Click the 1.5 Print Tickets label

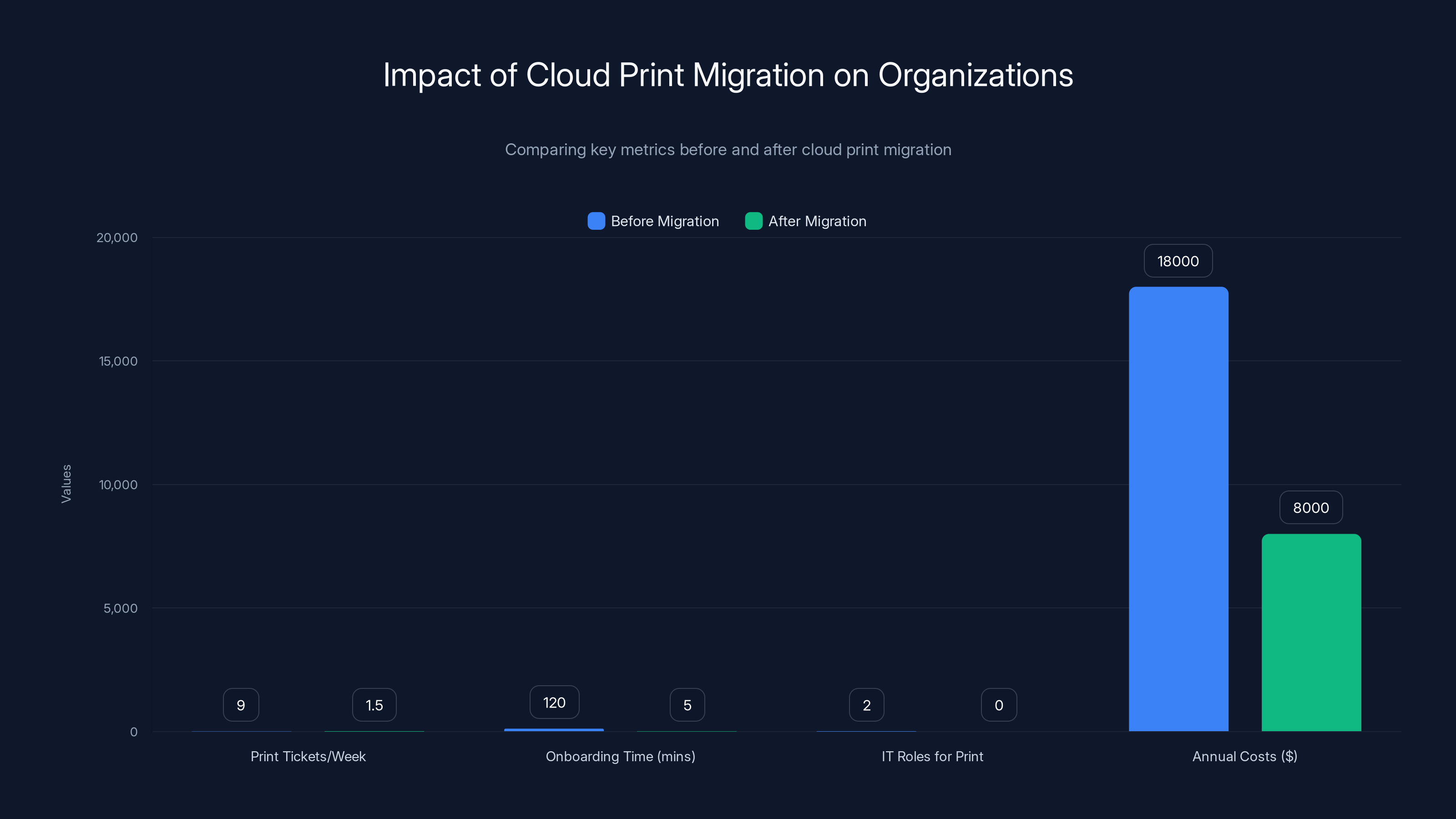[374, 705]
